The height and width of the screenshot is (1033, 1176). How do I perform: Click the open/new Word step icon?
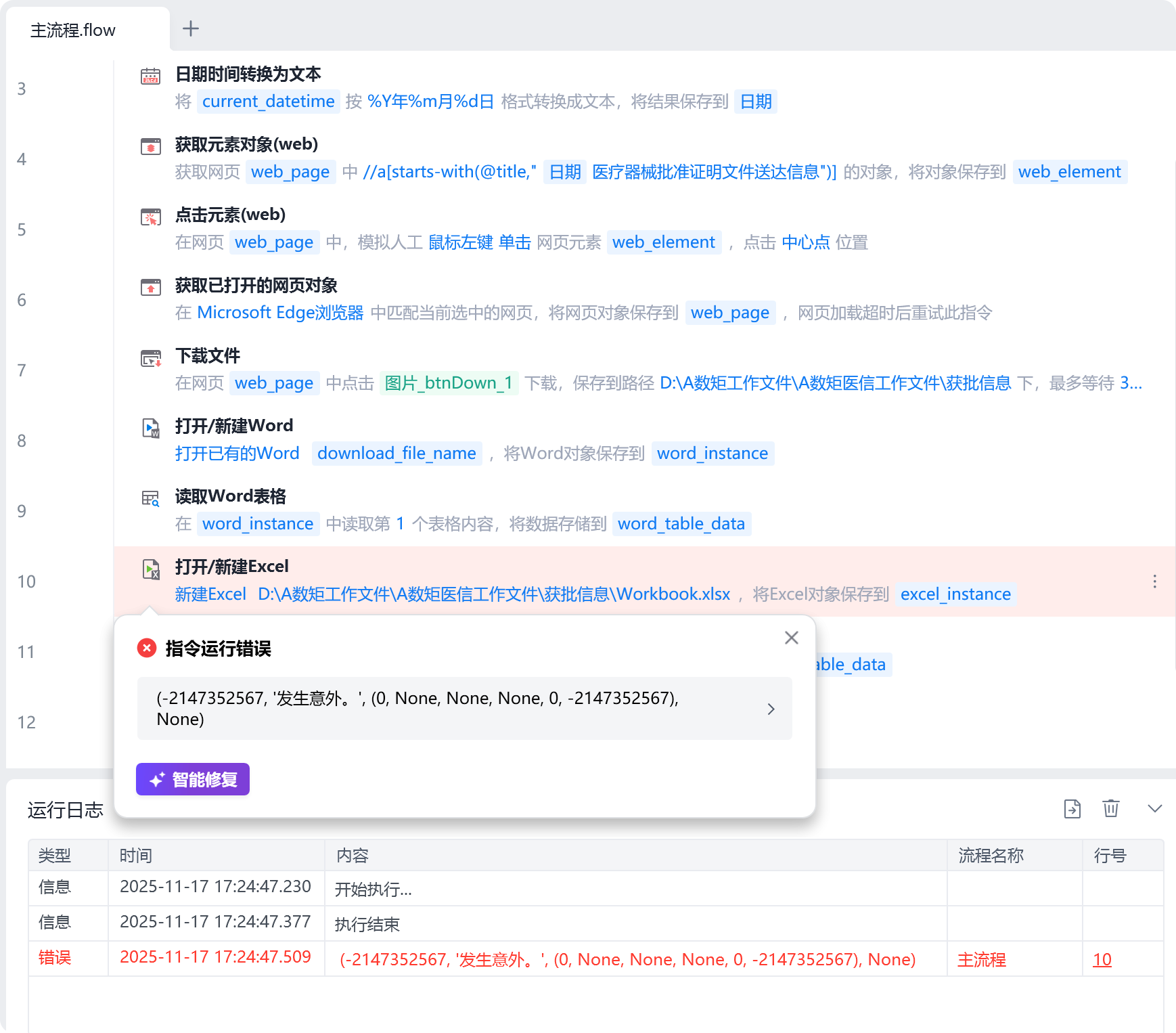(150, 428)
